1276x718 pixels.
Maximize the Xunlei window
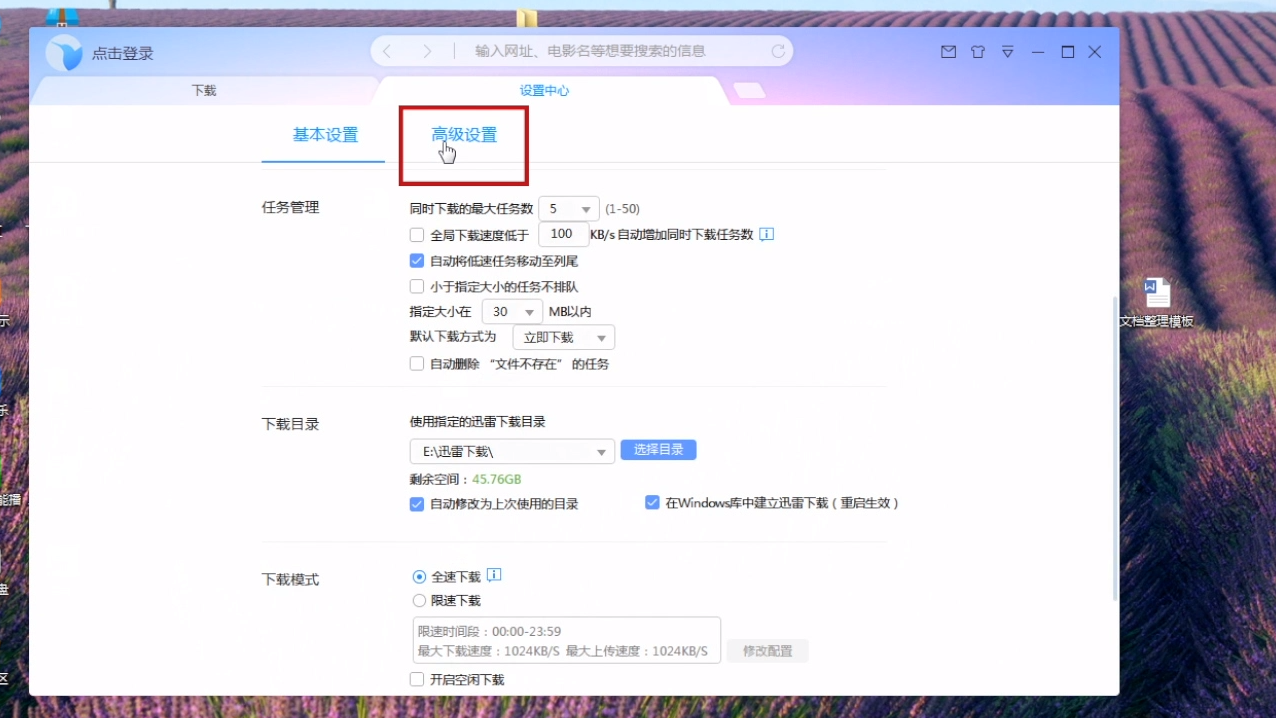pos(1068,52)
